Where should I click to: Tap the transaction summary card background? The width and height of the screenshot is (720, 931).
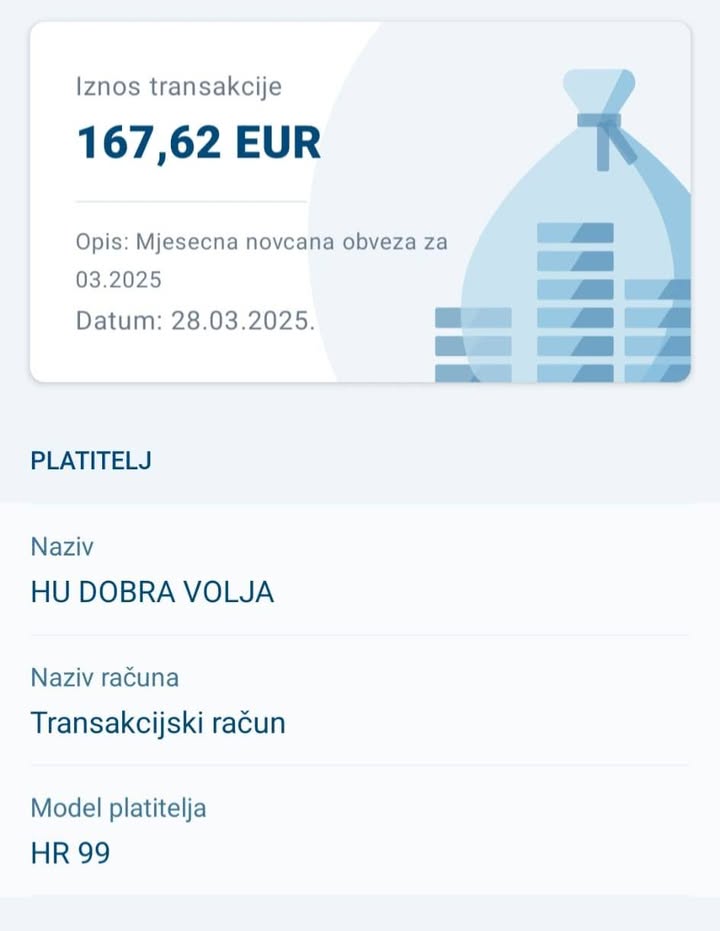click(x=360, y=202)
